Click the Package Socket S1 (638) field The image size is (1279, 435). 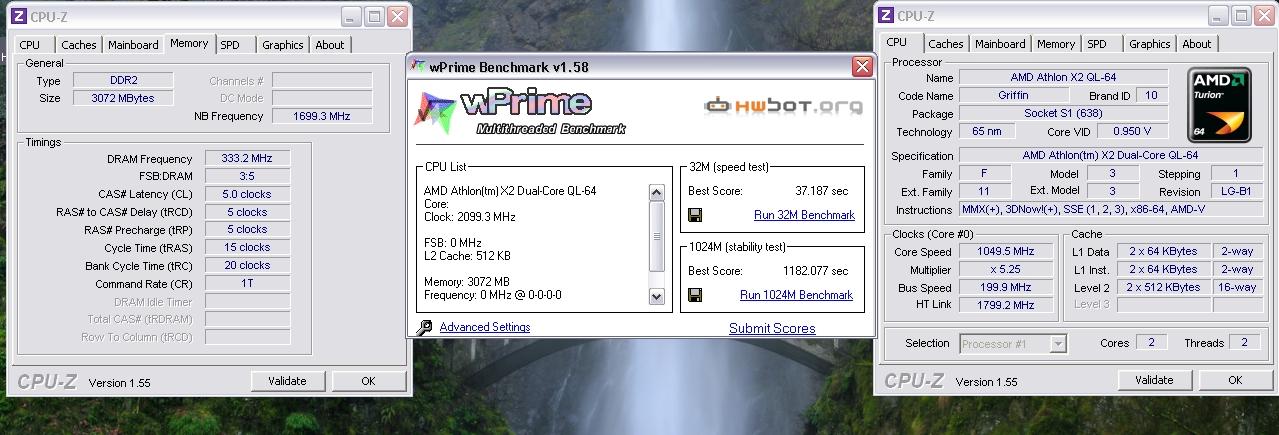click(1063, 113)
